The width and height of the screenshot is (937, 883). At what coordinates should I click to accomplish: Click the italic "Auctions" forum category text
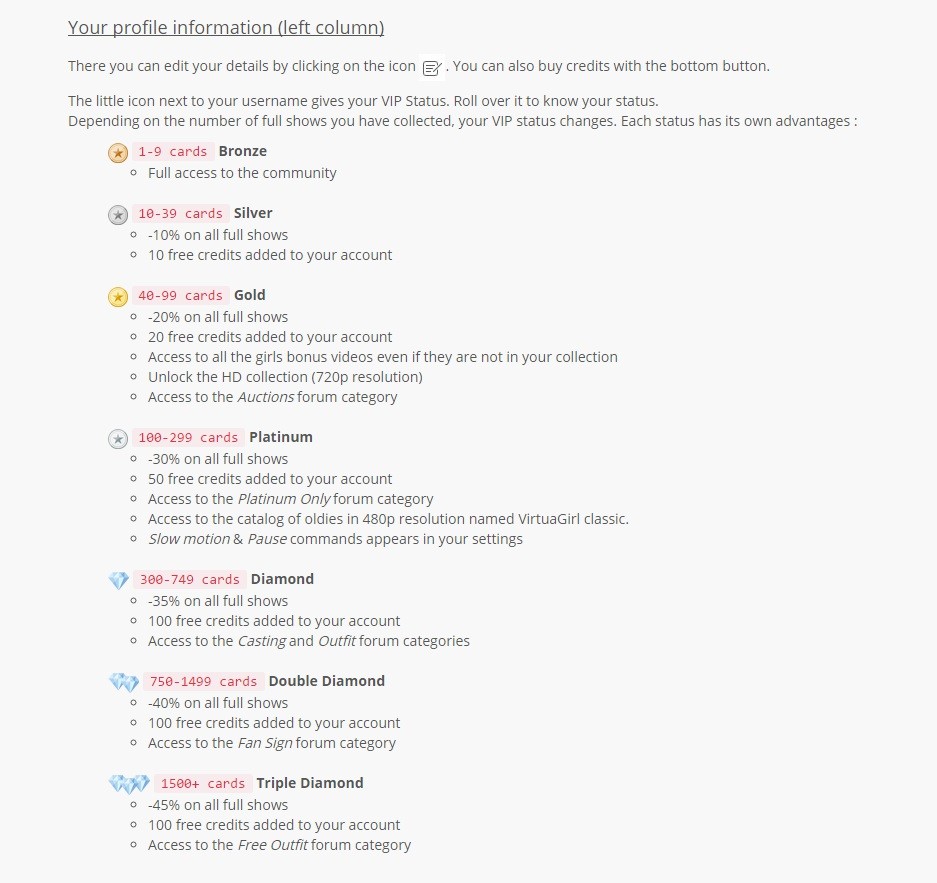[x=266, y=397]
